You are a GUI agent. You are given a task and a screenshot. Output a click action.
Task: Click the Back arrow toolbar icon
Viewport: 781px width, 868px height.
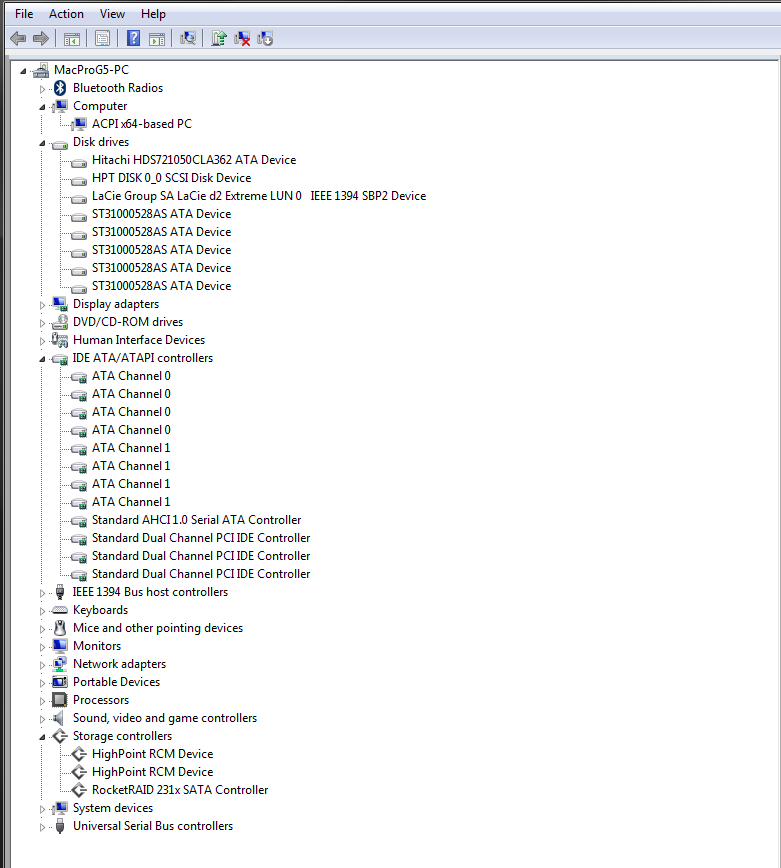point(18,39)
